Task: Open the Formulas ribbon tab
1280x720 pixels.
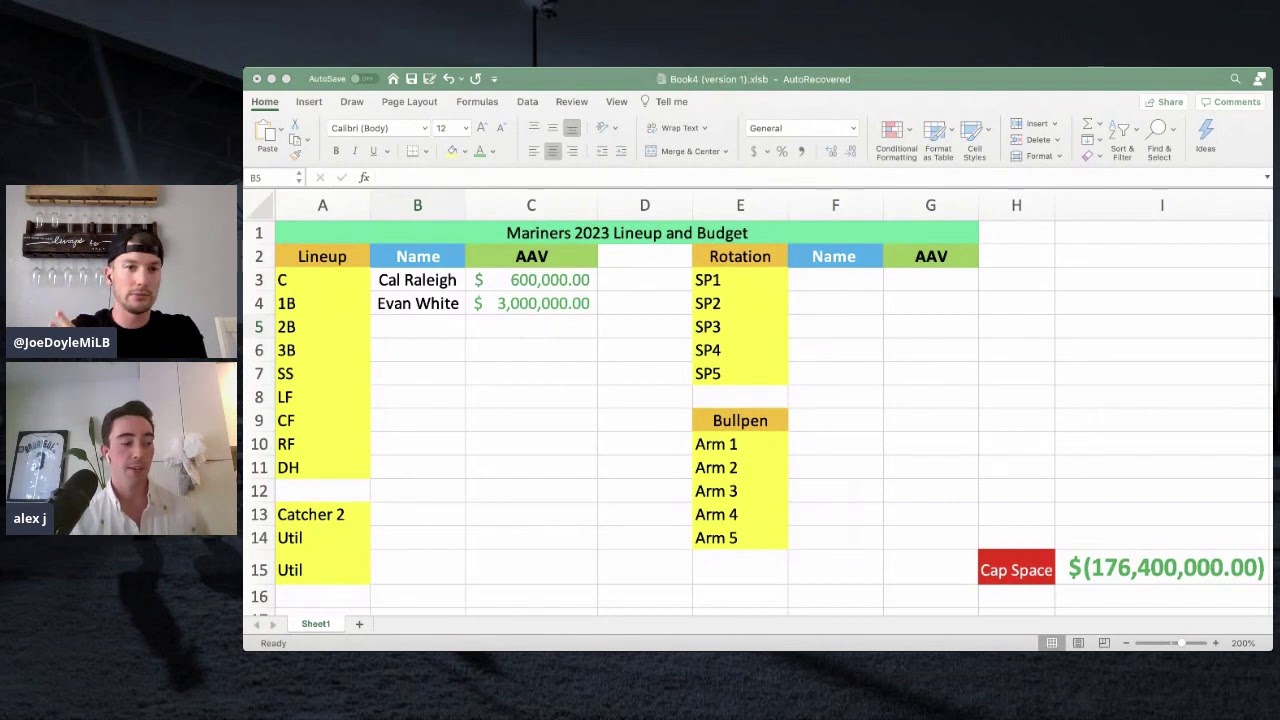Action: pos(477,102)
